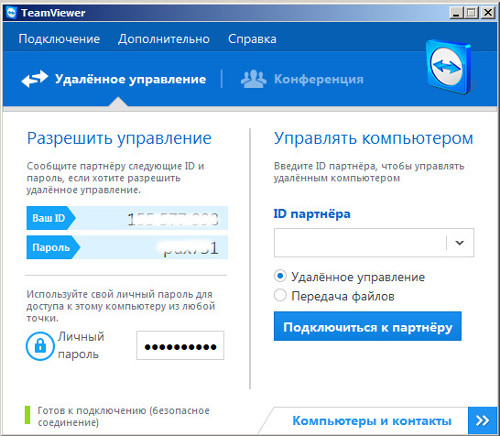
Task: Click the large TeamViewer logo
Action: [x=449, y=67]
